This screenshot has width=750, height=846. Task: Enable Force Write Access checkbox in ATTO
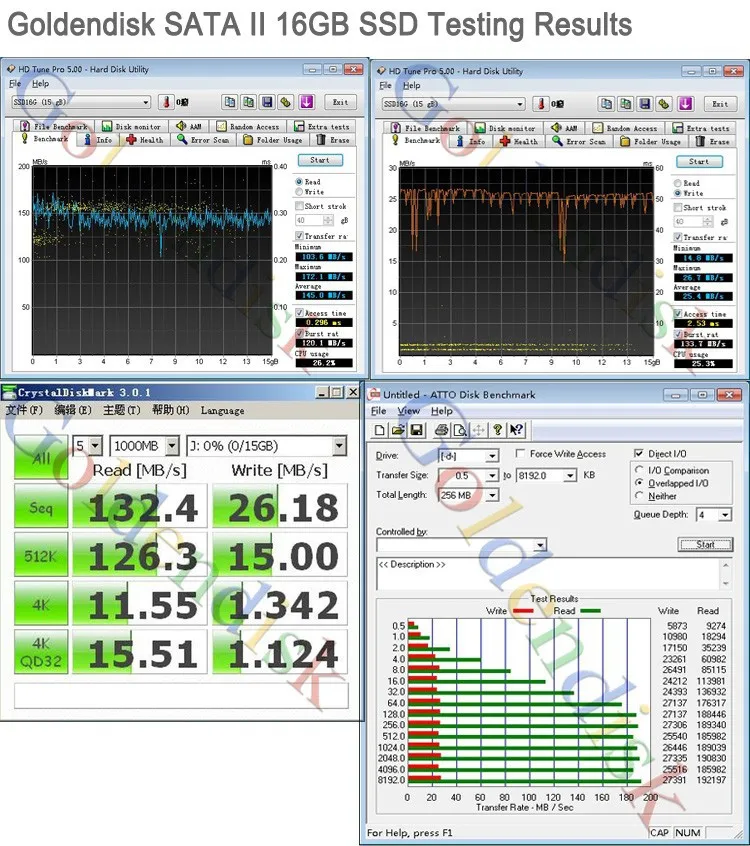coord(520,454)
